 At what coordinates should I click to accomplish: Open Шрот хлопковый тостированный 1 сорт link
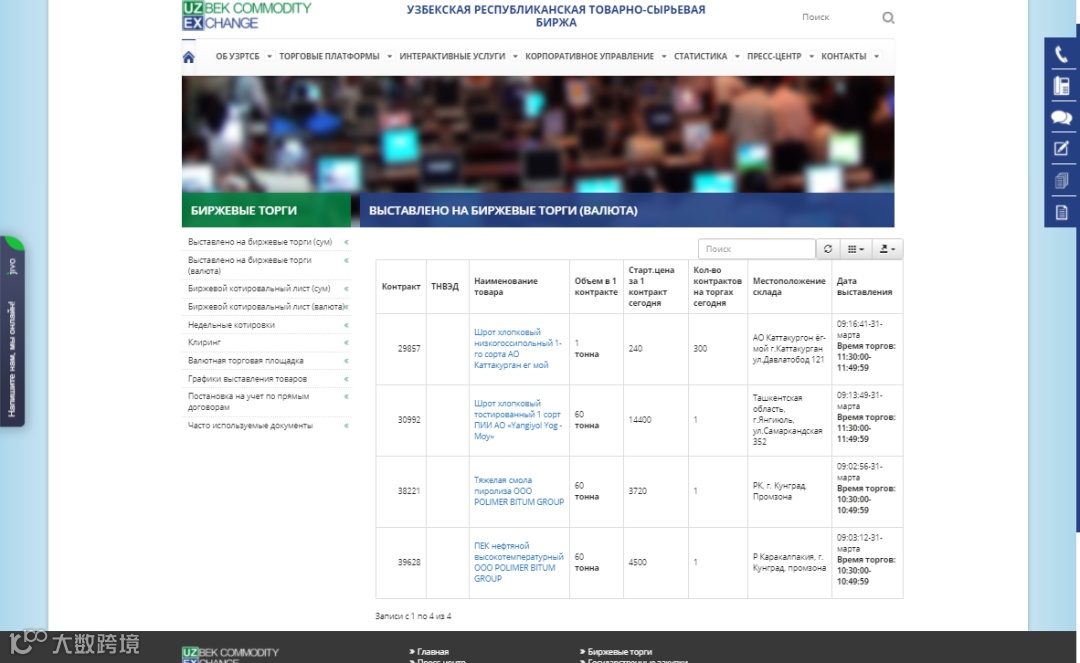point(517,420)
